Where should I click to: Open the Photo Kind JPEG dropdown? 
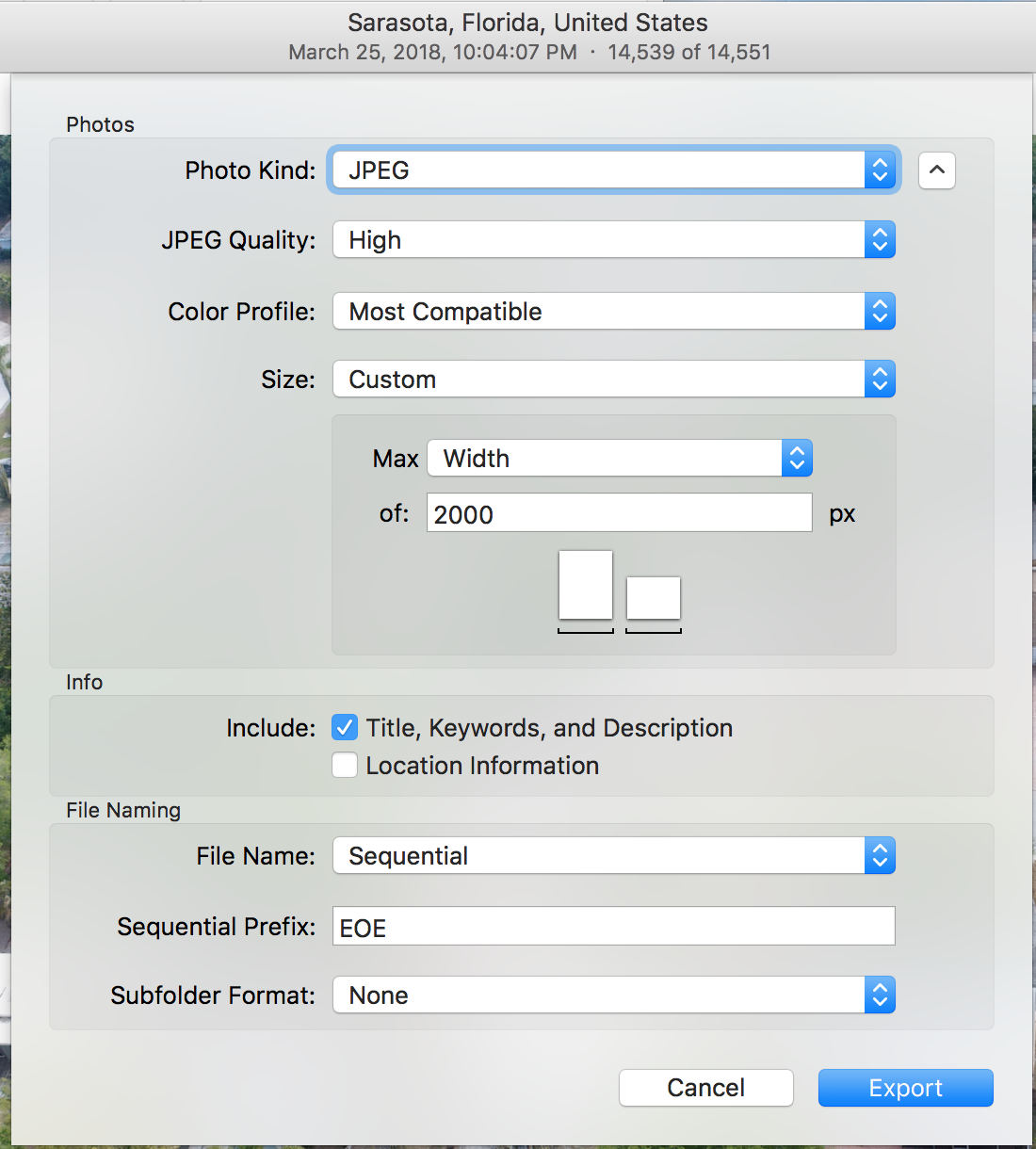click(x=614, y=170)
